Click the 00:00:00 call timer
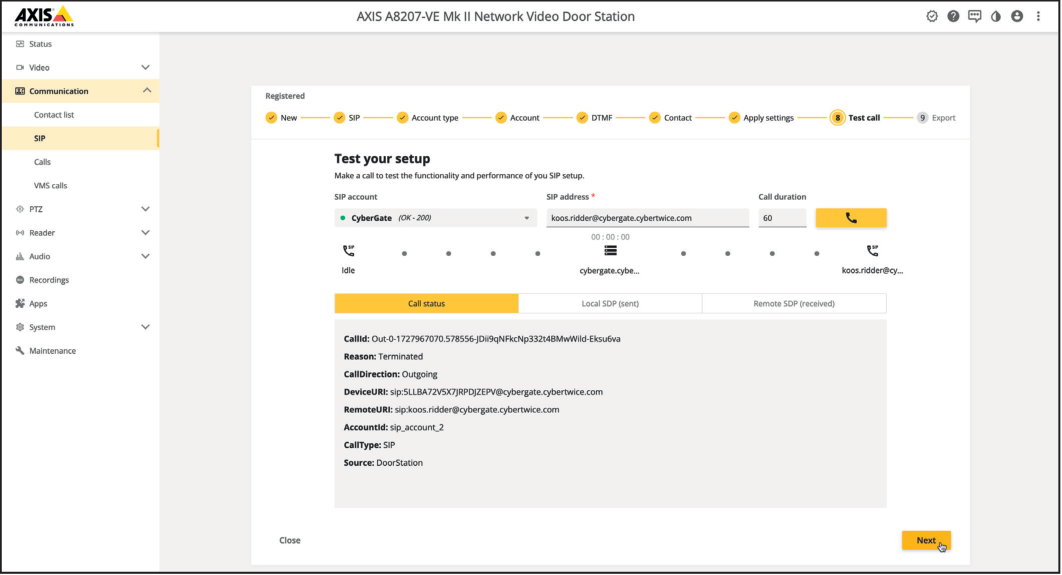The width and height of the screenshot is (1062, 575). click(610, 237)
